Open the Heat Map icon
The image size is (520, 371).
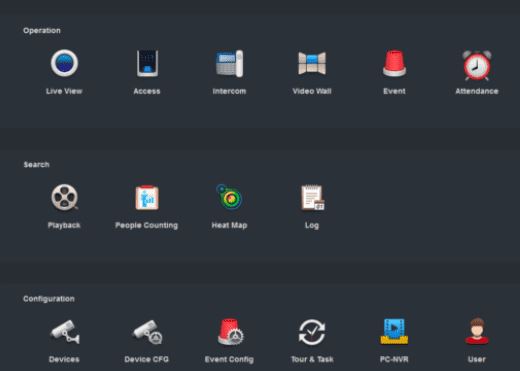(x=229, y=197)
